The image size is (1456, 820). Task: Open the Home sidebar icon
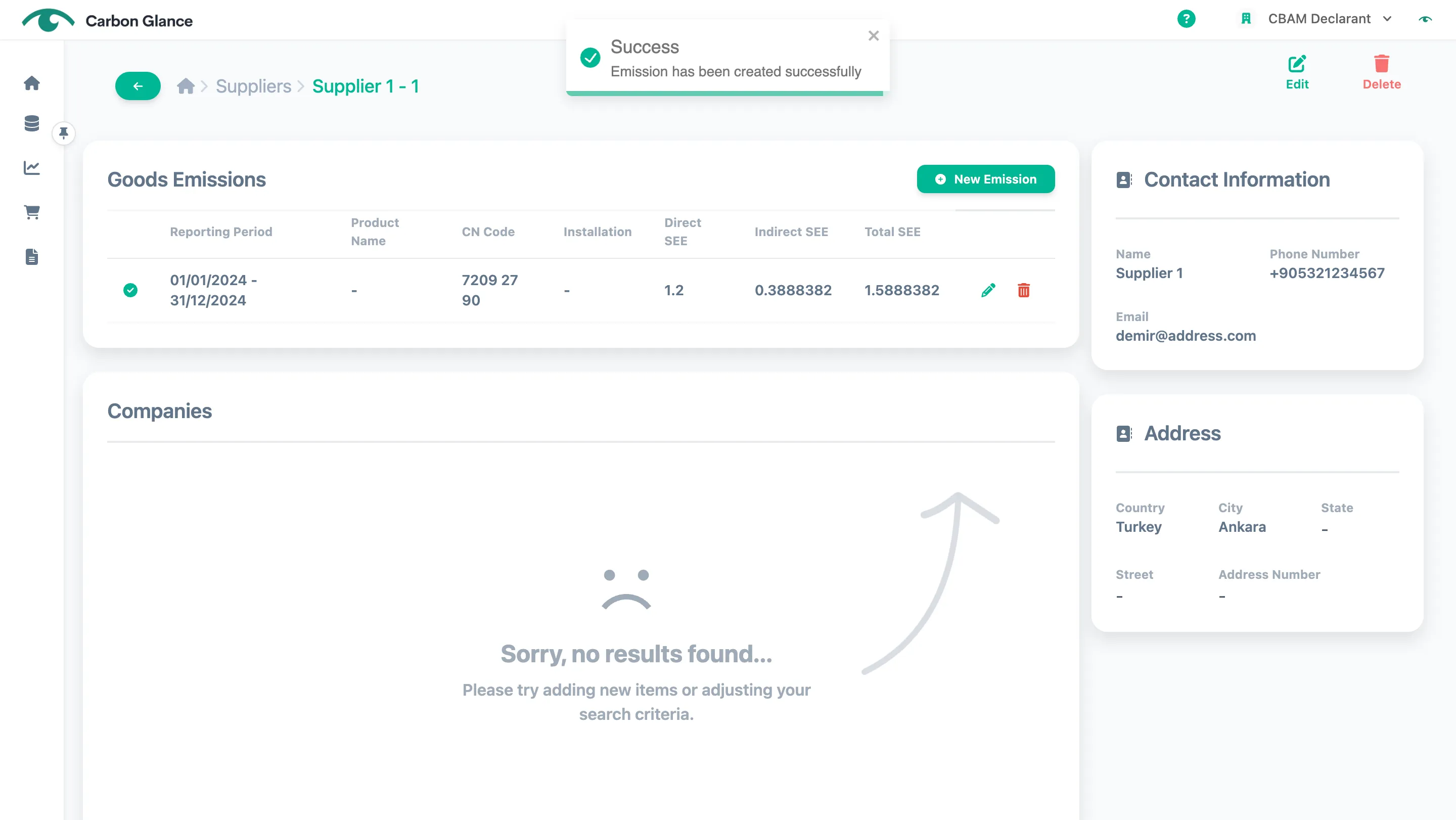[x=32, y=83]
